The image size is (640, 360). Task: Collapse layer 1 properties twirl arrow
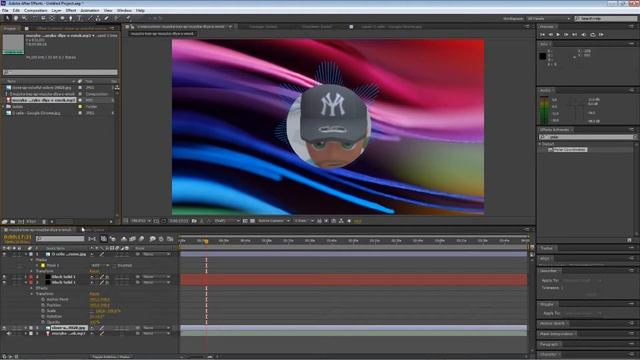[x=26, y=254]
